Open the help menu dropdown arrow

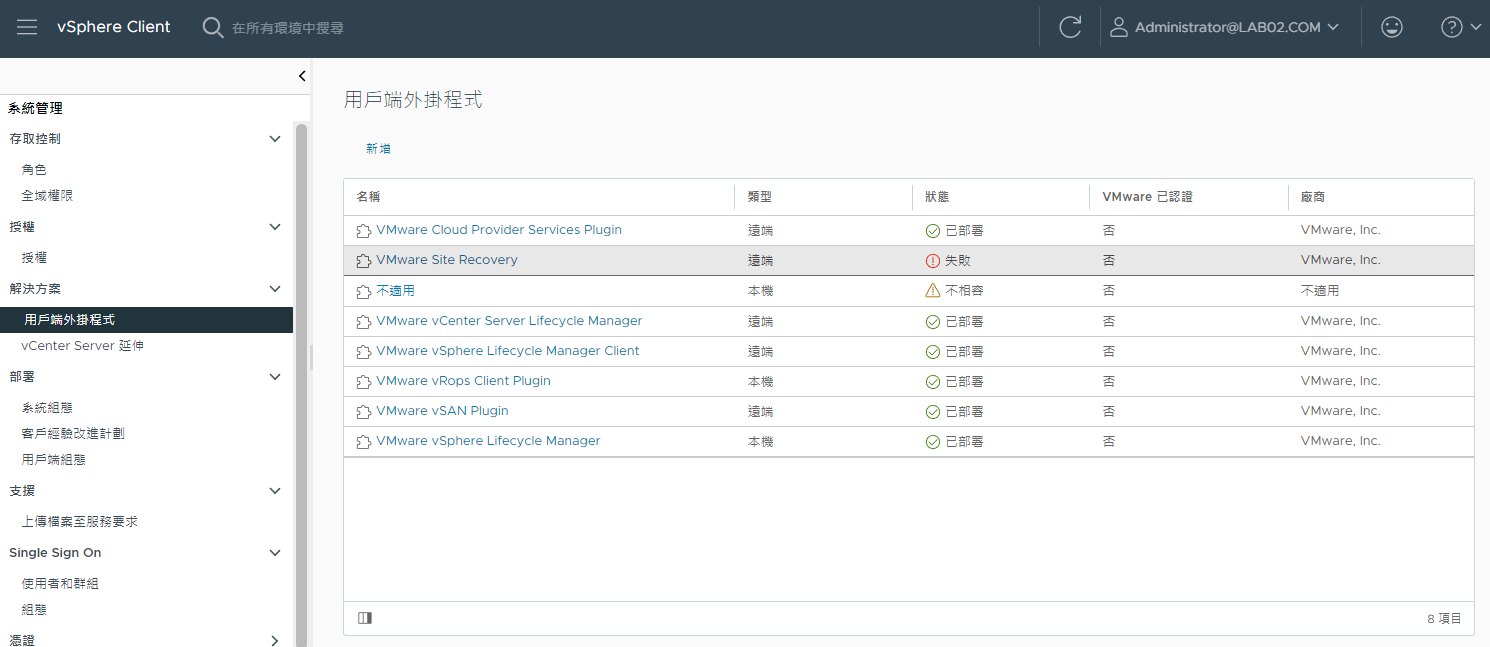[x=1475, y=27]
